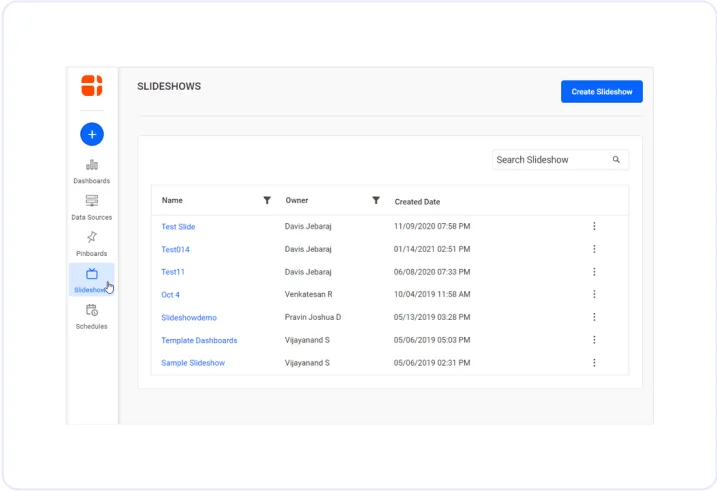Image resolution: width=717 pixels, height=491 pixels.
Task: Open actions menu for Test014 row
Action: 594,249
